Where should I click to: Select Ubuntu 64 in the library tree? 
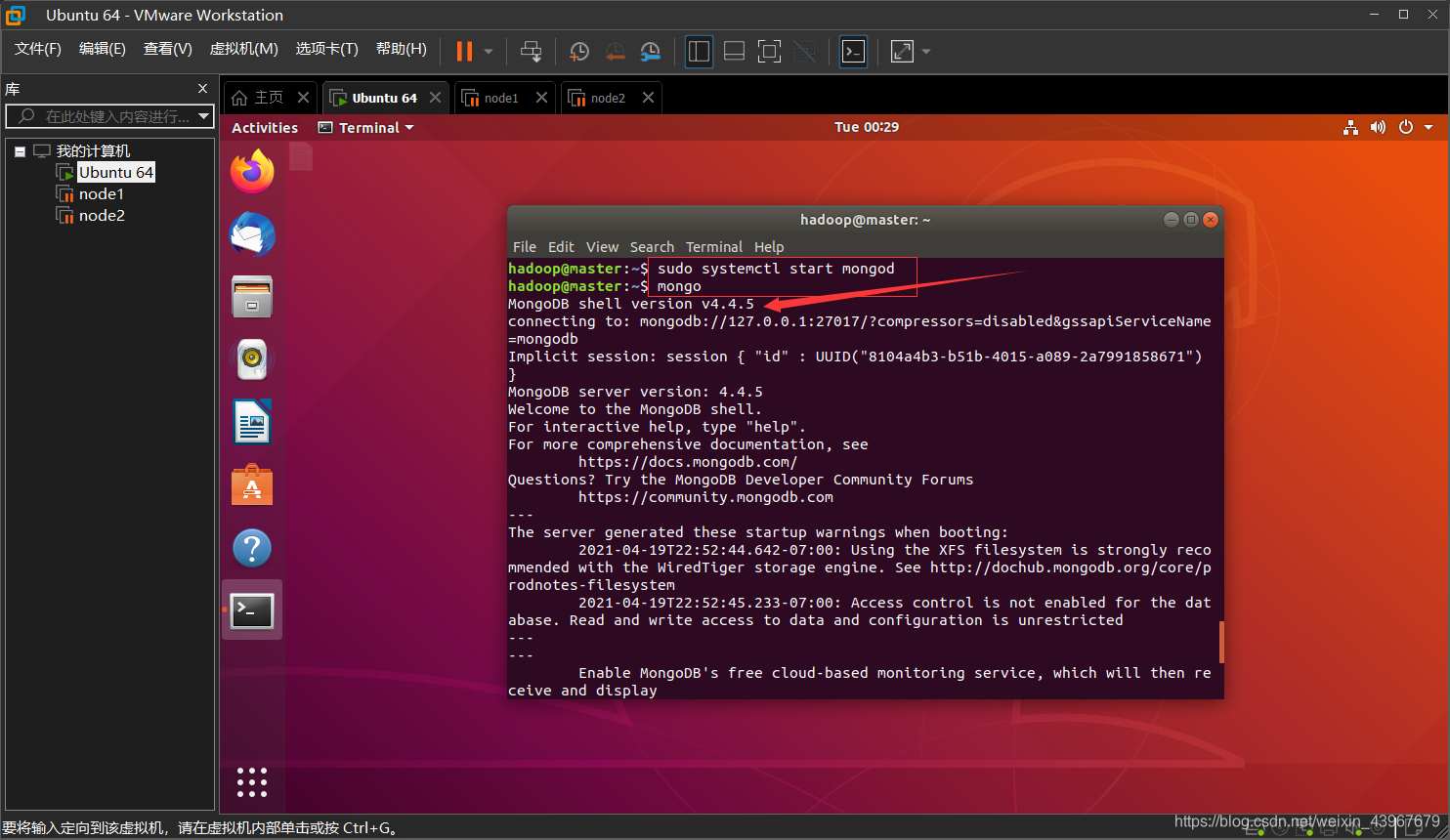(x=116, y=172)
